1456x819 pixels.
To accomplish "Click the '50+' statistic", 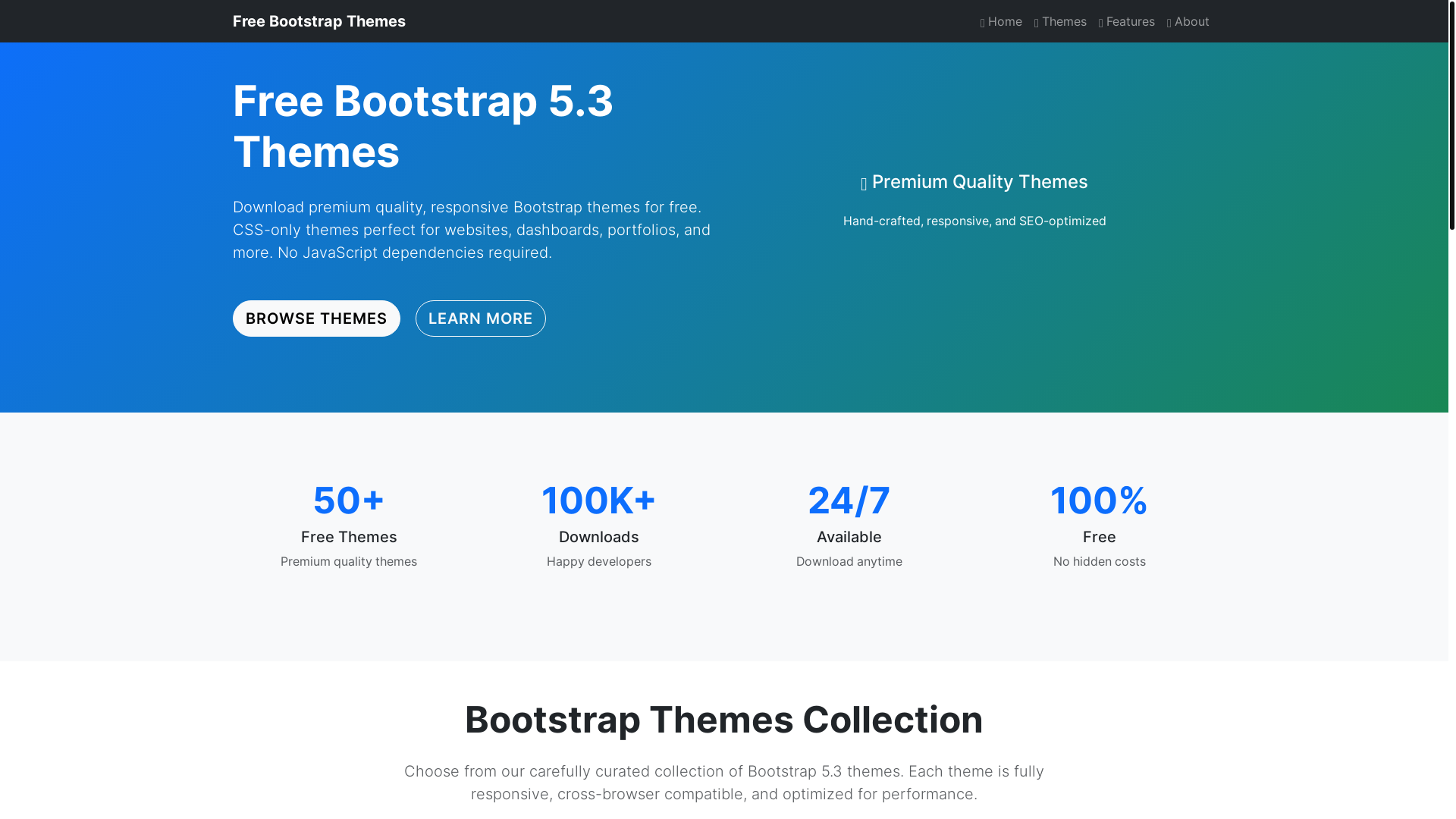I will click(349, 500).
